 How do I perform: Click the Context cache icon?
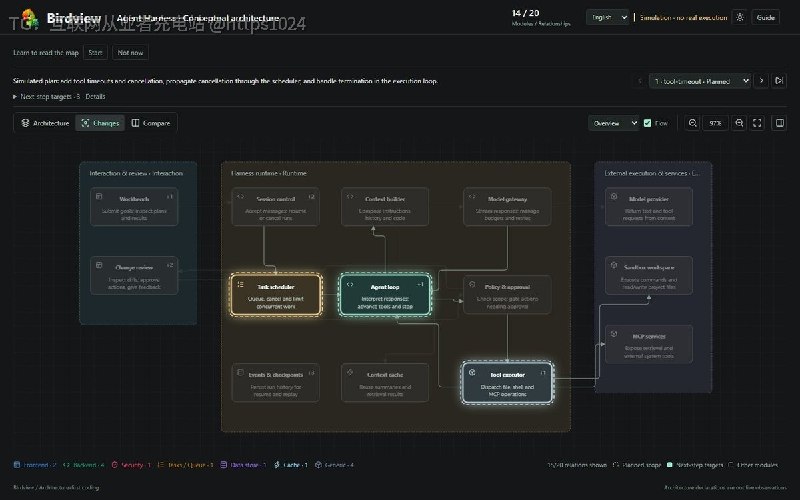350,372
